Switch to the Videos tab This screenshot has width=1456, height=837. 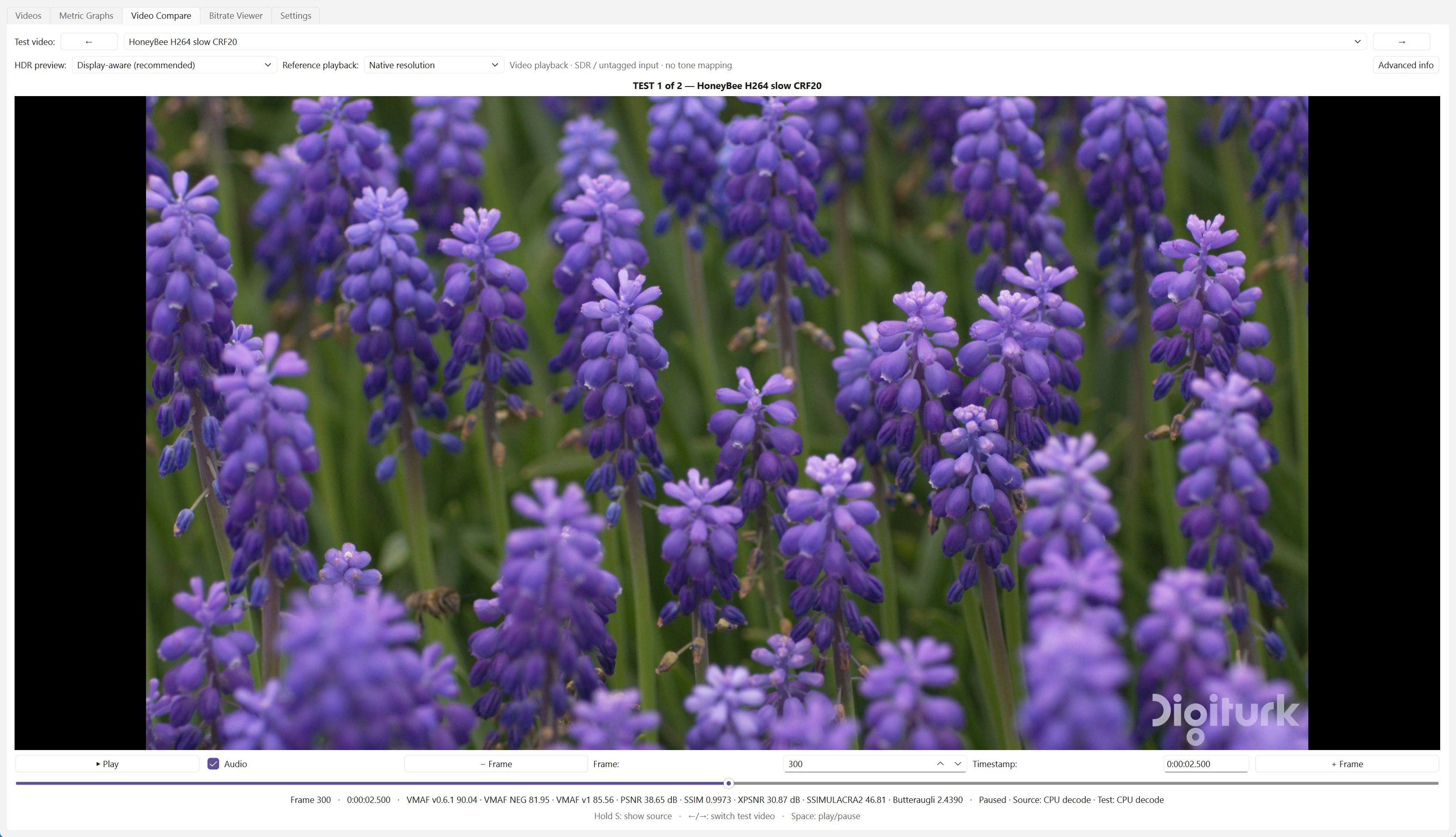(x=28, y=15)
